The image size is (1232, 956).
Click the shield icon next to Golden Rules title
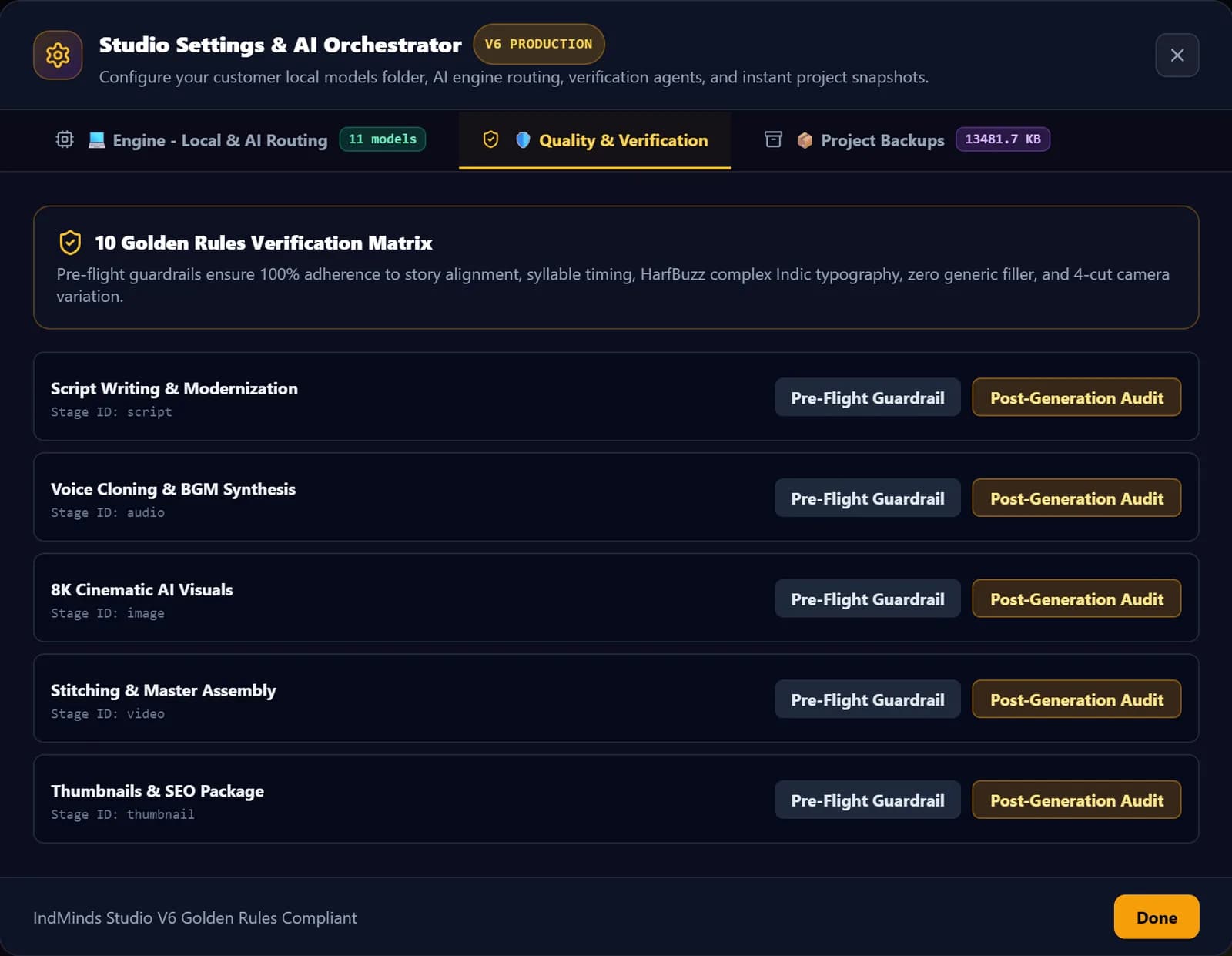70,243
